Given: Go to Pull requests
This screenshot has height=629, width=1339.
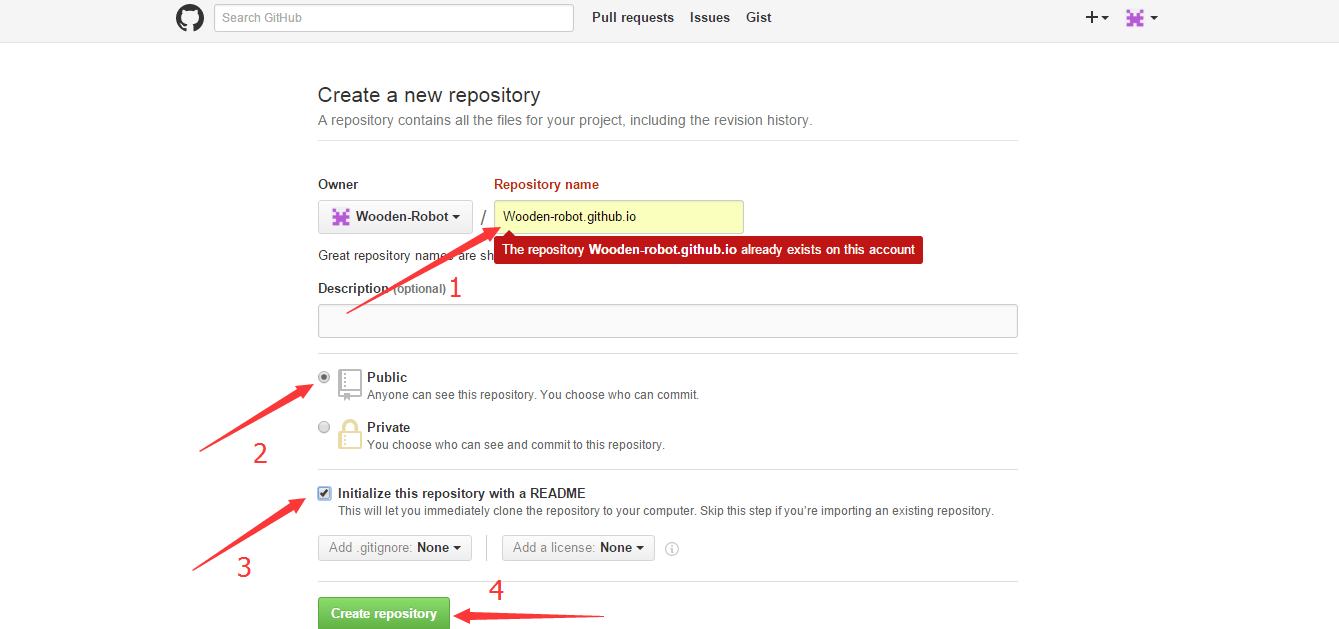Looking at the screenshot, I should point(632,18).
